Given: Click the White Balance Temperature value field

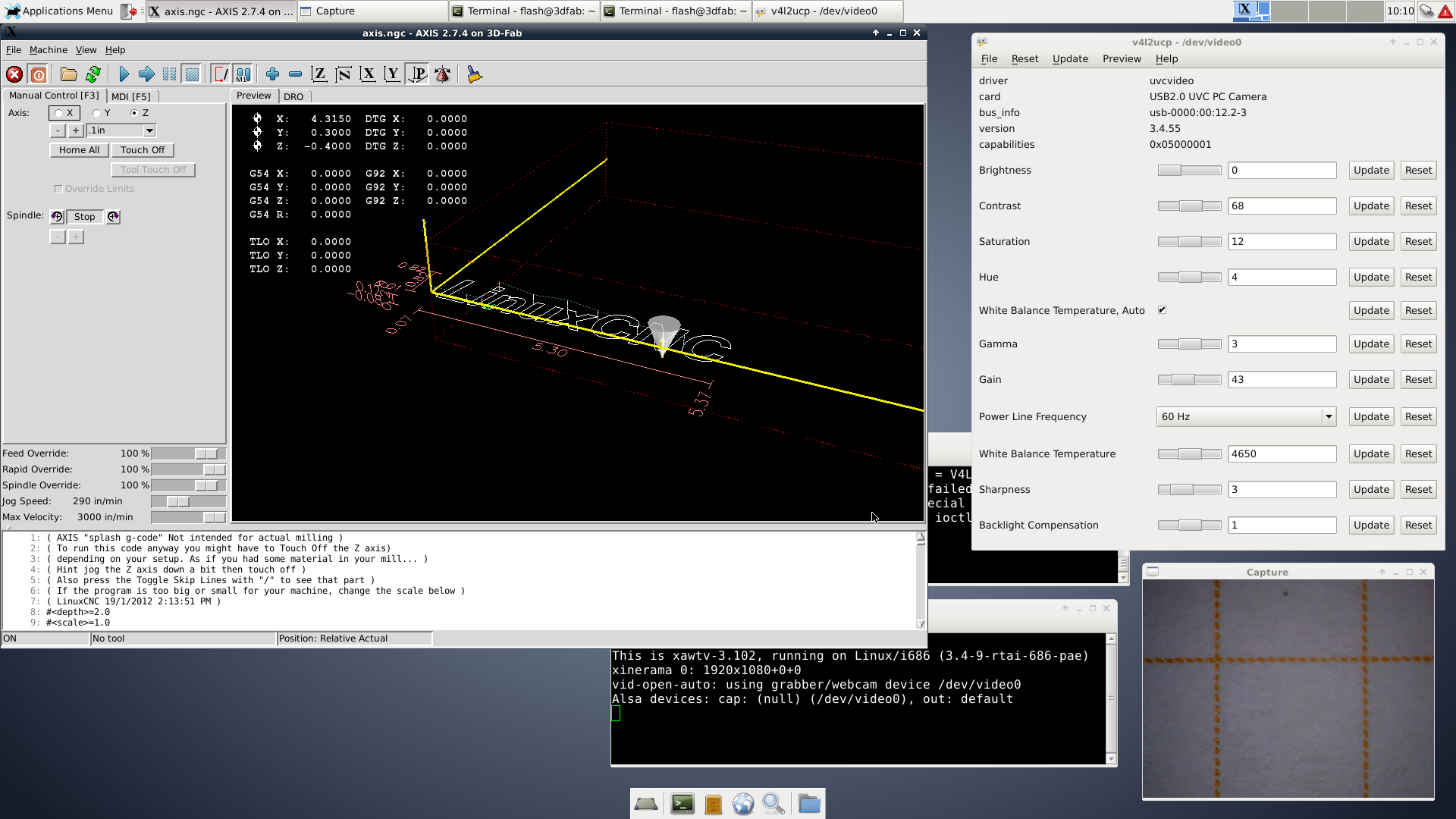Looking at the screenshot, I should tap(1282, 454).
